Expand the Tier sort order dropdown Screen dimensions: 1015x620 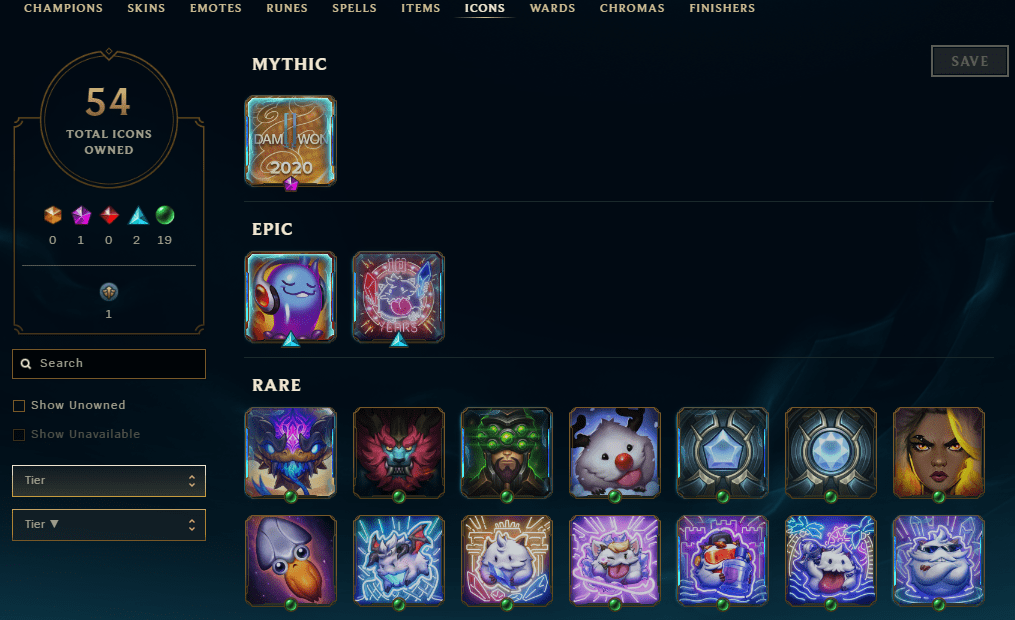[x=109, y=525]
